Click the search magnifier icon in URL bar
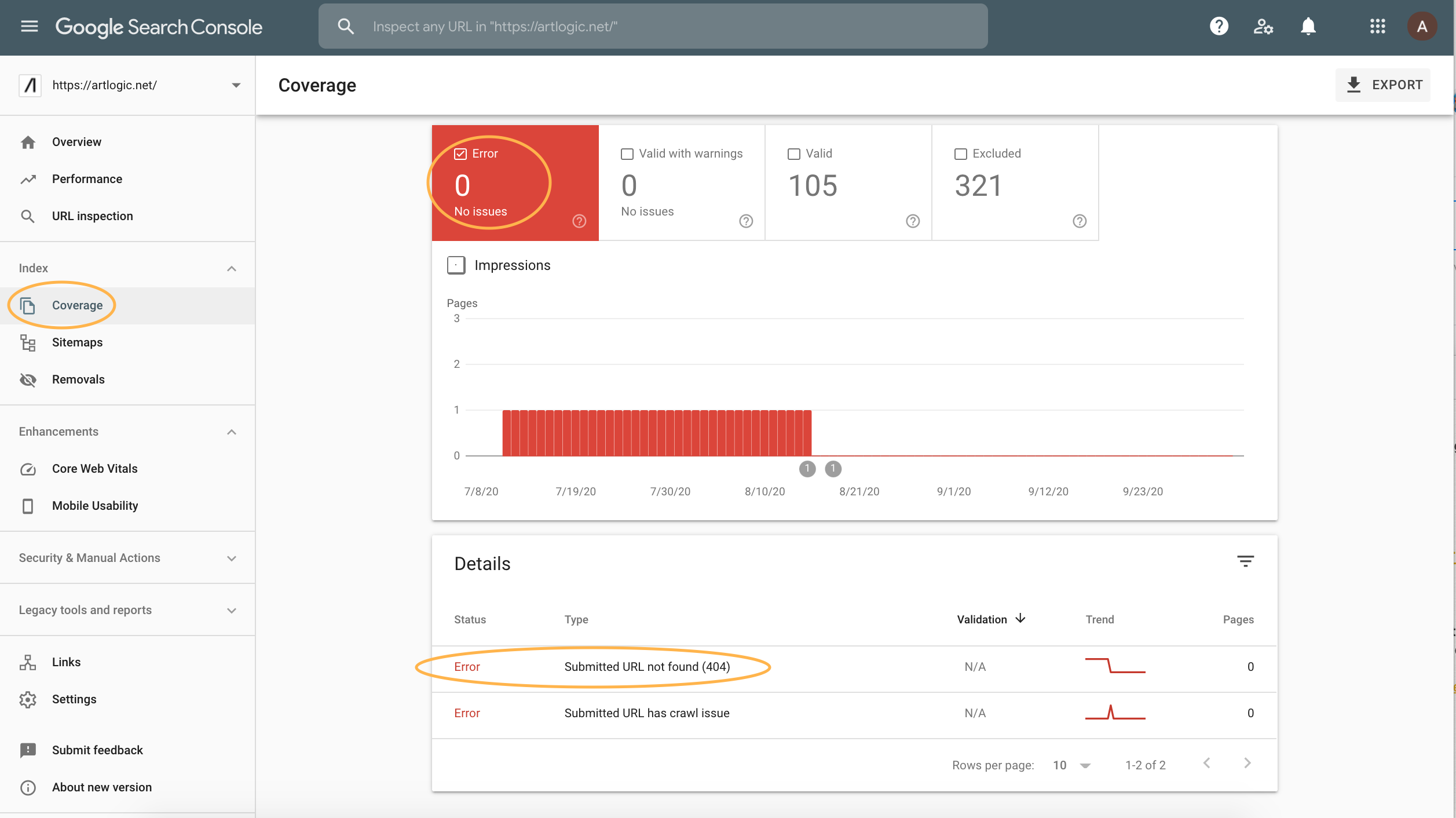Viewport: 1456px width, 818px height. coord(346,27)
